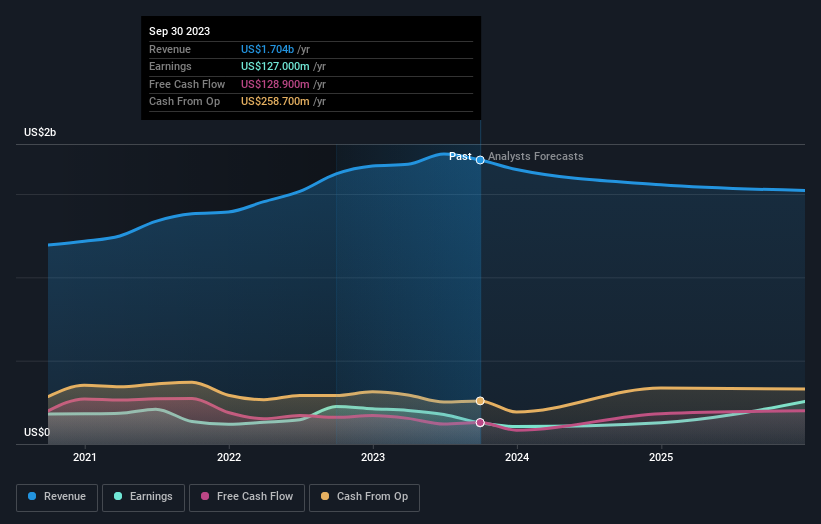Click the US$1.704b revenue value

(x=267, y=49)
